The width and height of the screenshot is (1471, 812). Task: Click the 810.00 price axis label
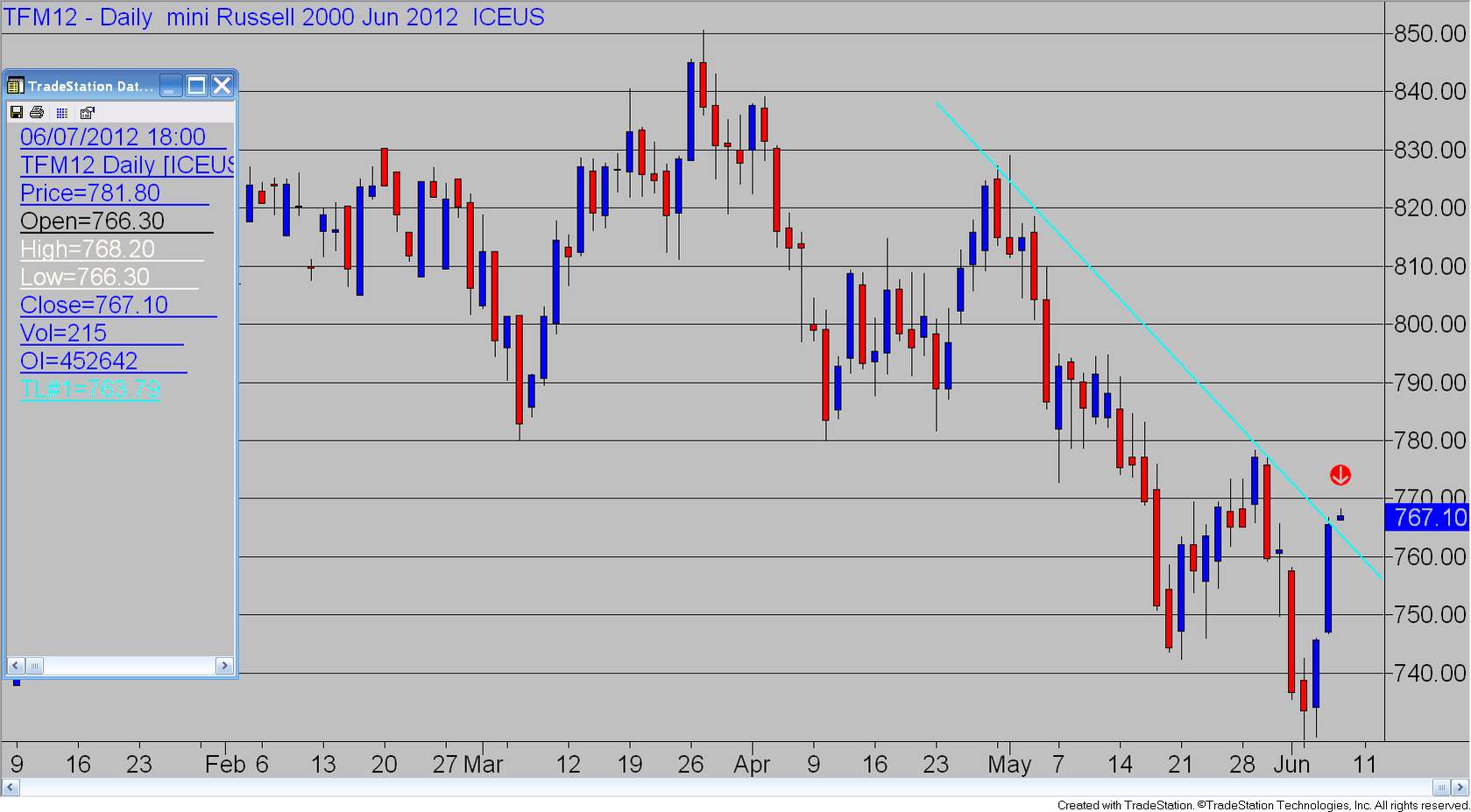click(x=1430, y=265)
